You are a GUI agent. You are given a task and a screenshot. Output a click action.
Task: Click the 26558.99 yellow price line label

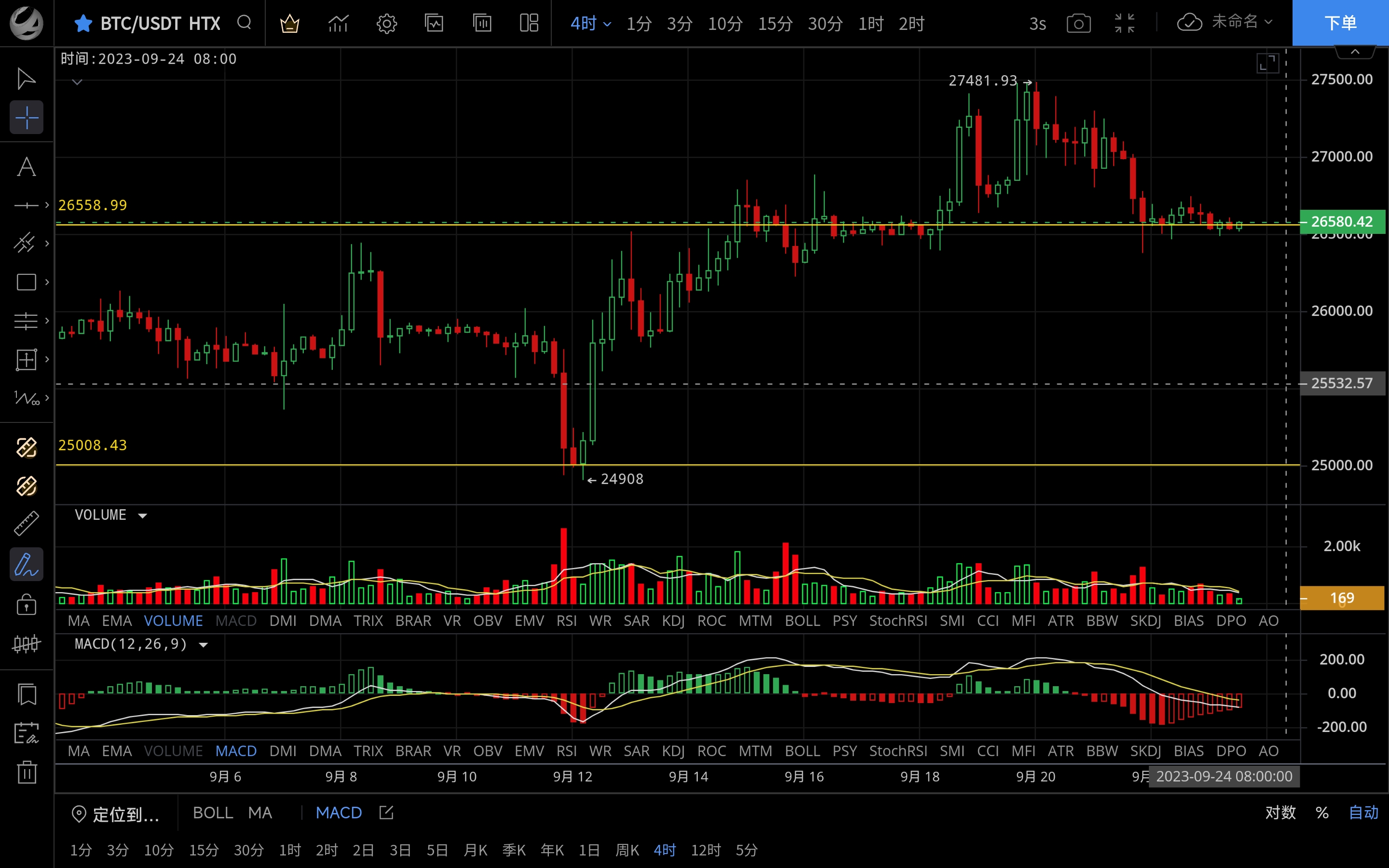tap(93, 205)
